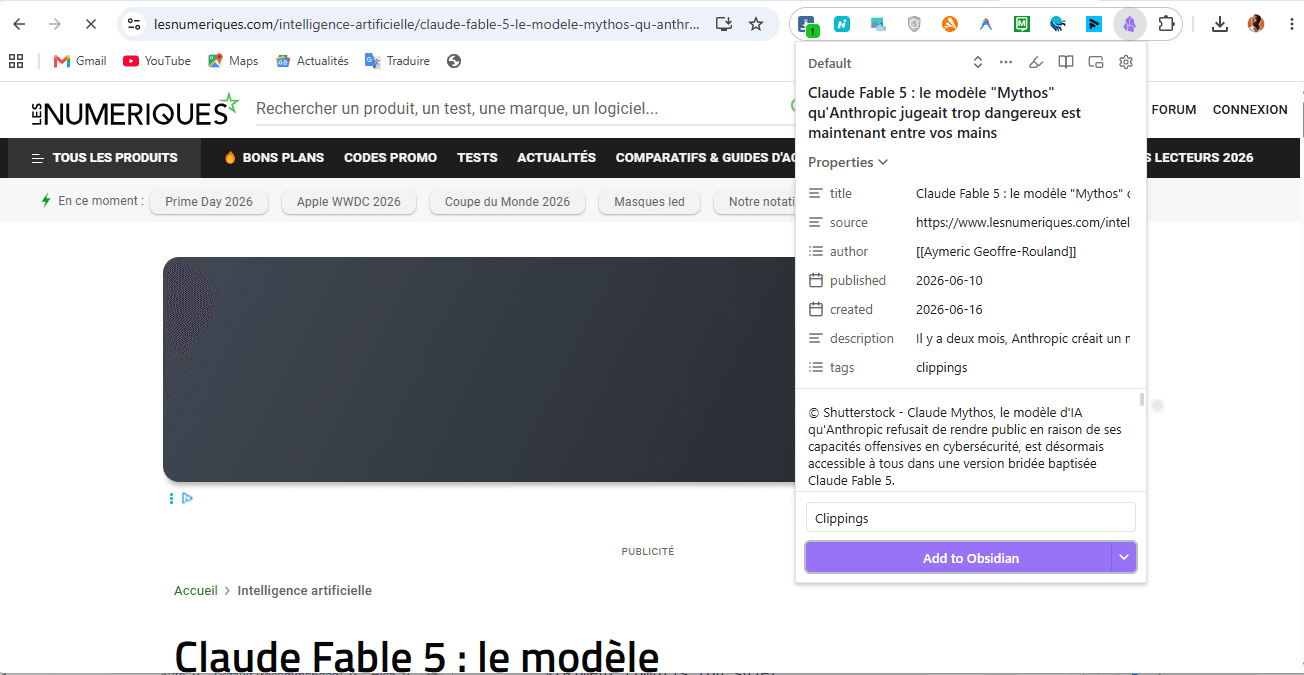Click the install app icon in address bar
This screenshot has height=675, width=1304.
pos(724,24)
